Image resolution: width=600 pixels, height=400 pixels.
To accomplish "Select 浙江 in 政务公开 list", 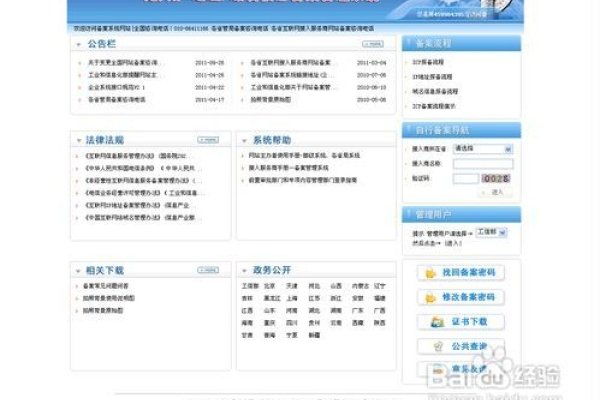I will coord(336,298).
